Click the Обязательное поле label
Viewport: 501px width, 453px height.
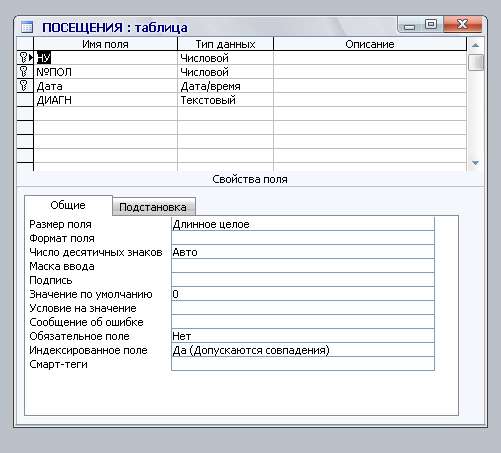[x=79, y=336]
